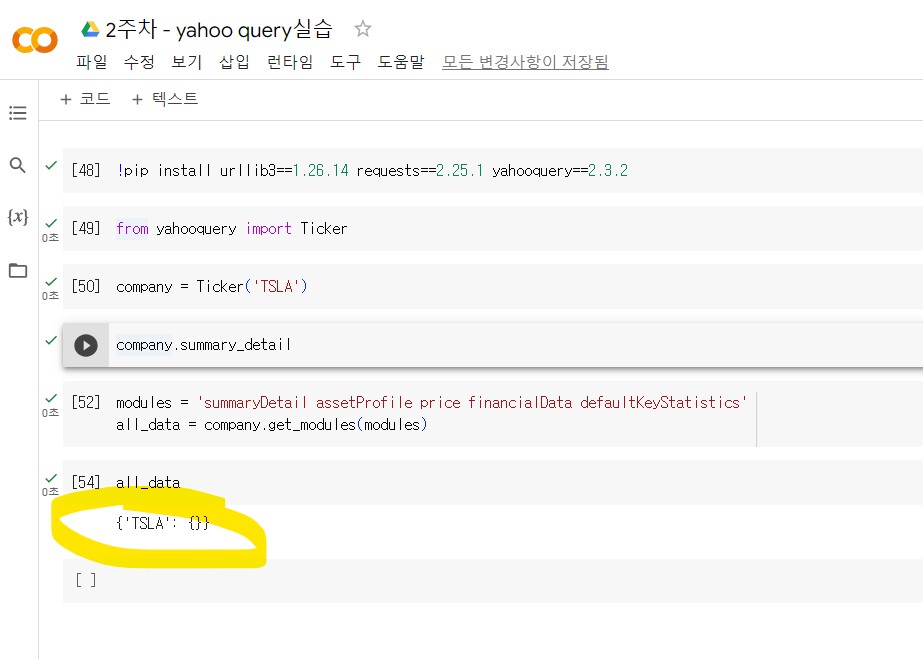Click the Google Drive icon beside title
The height and width of the screenshot is (659, 923).
90,29
